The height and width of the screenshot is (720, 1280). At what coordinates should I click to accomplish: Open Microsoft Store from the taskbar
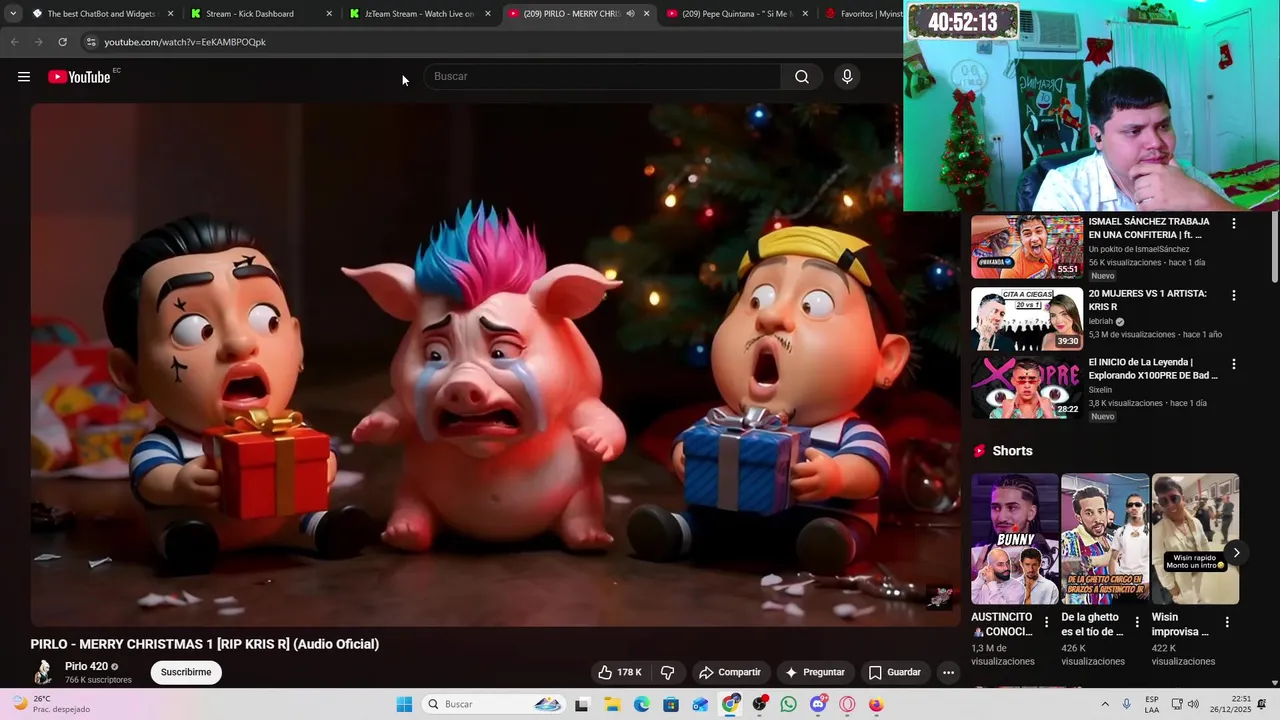click(671, 704)
